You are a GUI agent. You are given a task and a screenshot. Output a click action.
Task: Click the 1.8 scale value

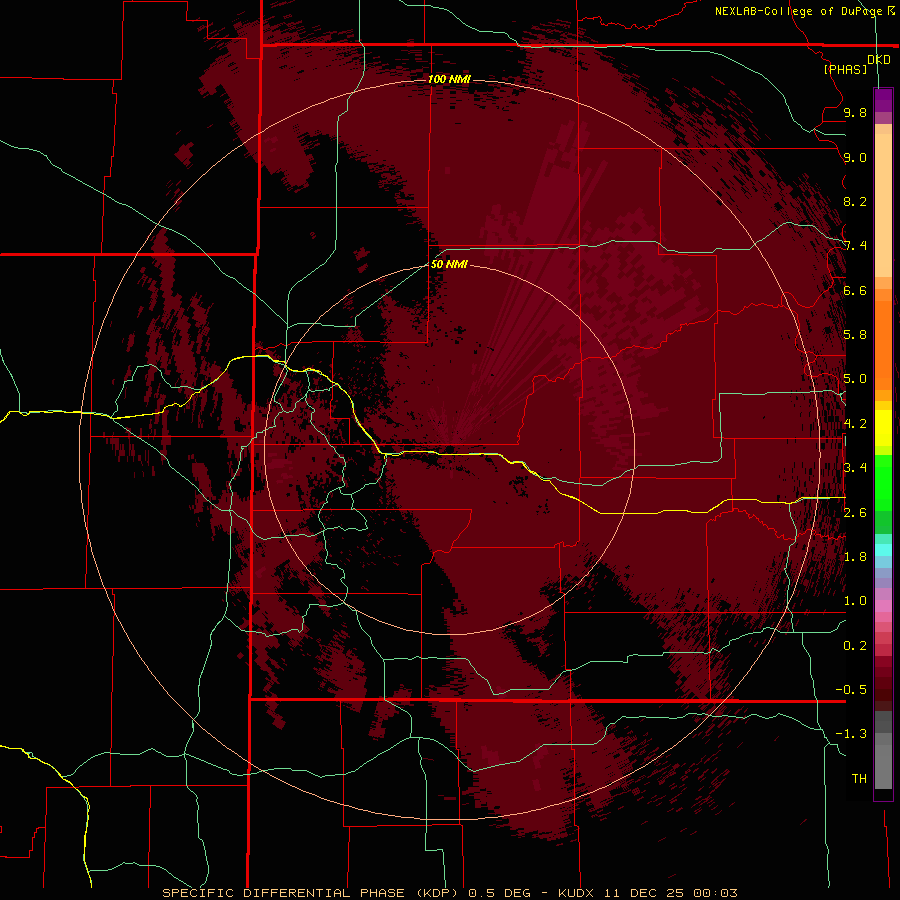point(855,557)
